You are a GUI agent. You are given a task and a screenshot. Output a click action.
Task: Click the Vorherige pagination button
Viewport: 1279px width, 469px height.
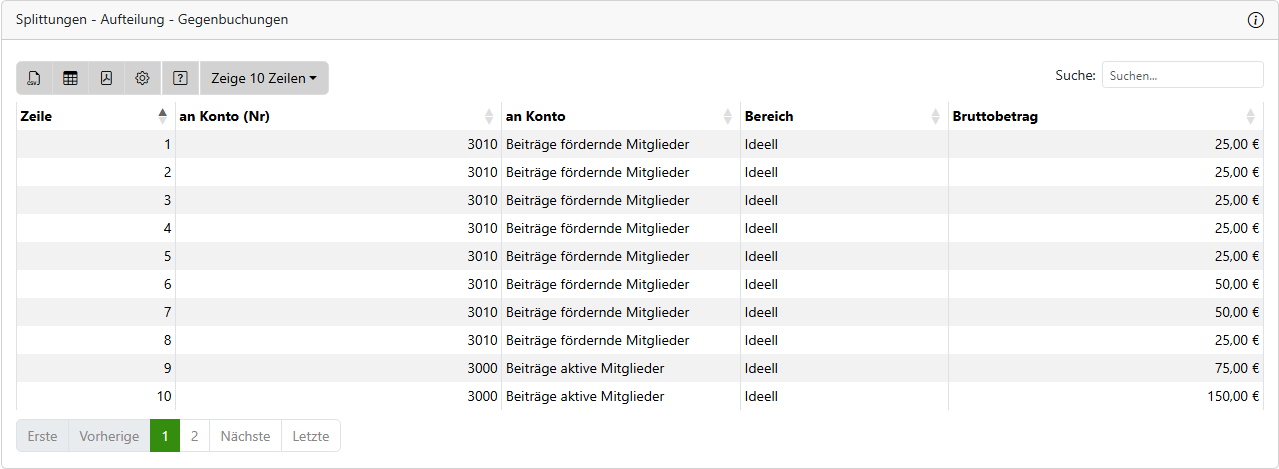tap(109, 436)
